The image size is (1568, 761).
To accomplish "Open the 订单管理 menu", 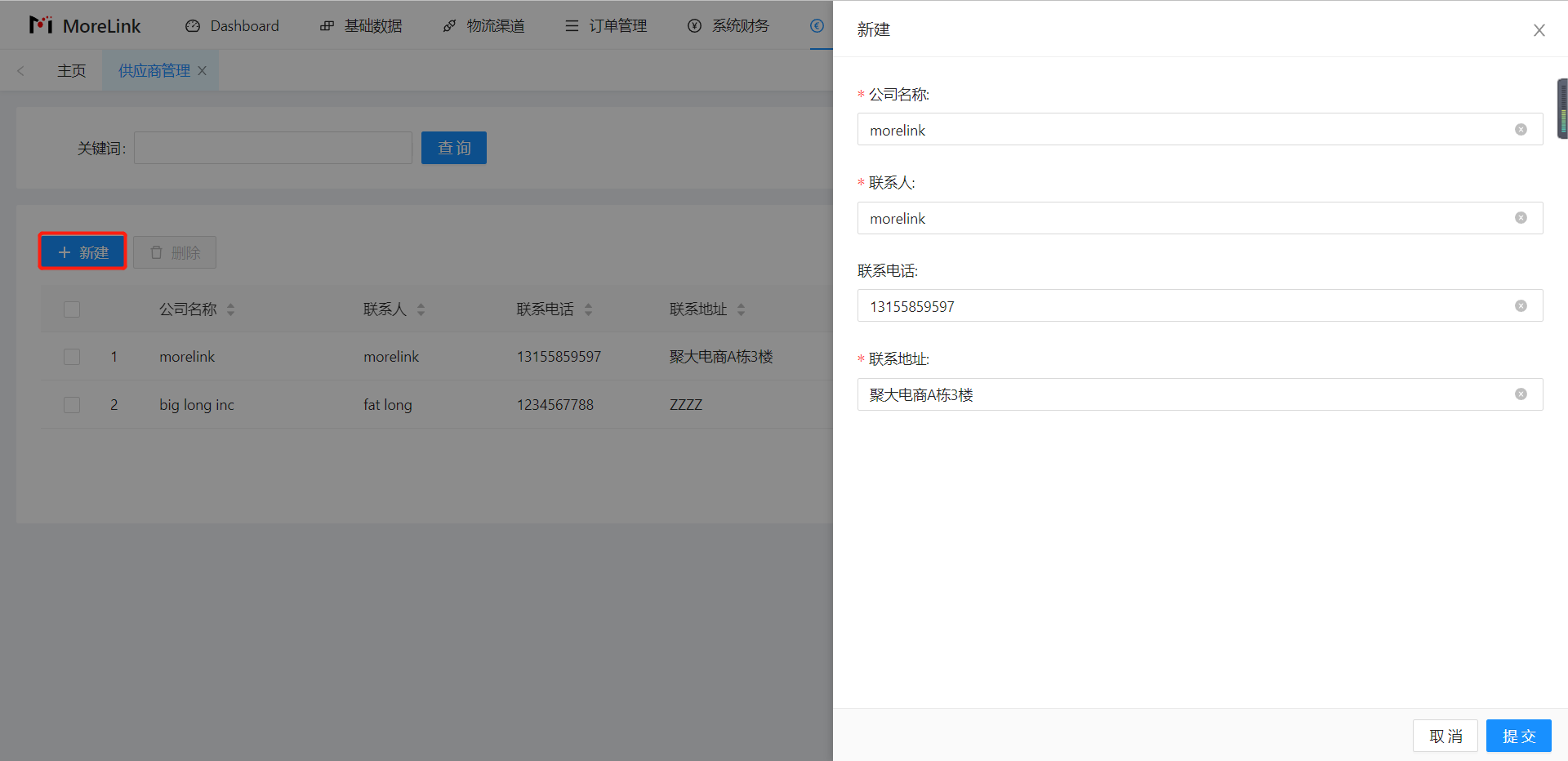I will pyautogui.click(x=606, y=26).
